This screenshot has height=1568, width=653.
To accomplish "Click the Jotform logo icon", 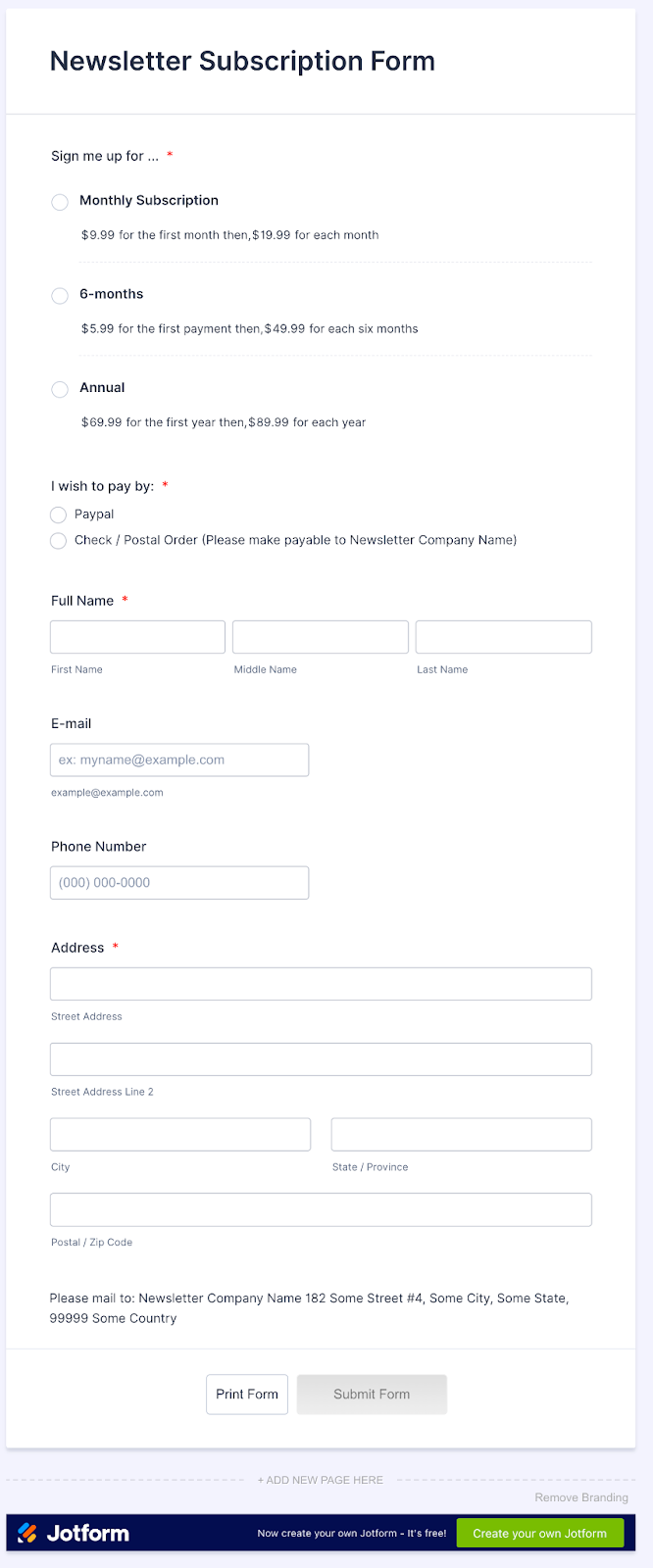I will pyautogui.click(x=27, y=1533).
